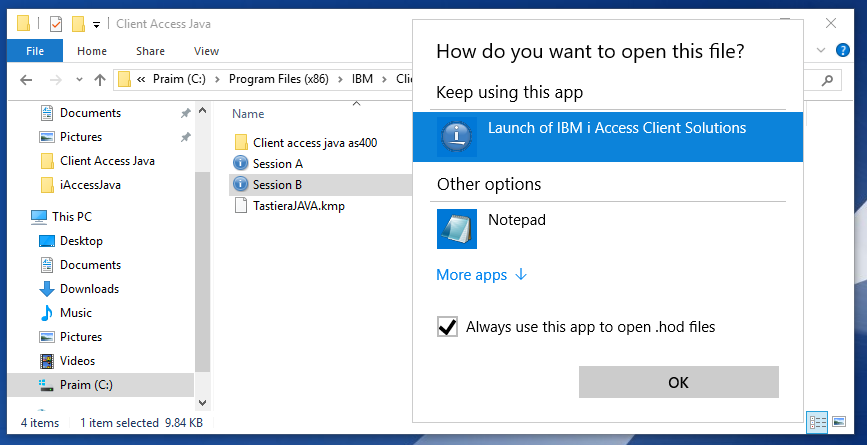Uncheck Always use this app for .hod files
Viewport: 867px width, 445px height.
447,327
